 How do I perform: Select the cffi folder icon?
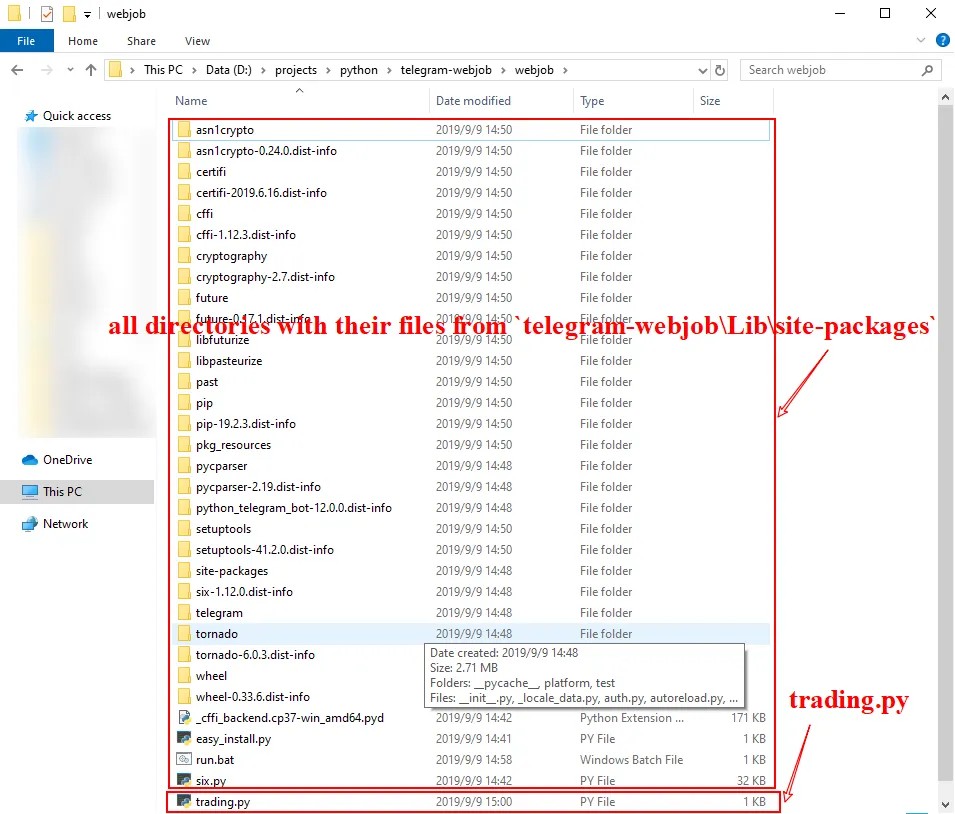pyautogui.click(x=184, y=214)
